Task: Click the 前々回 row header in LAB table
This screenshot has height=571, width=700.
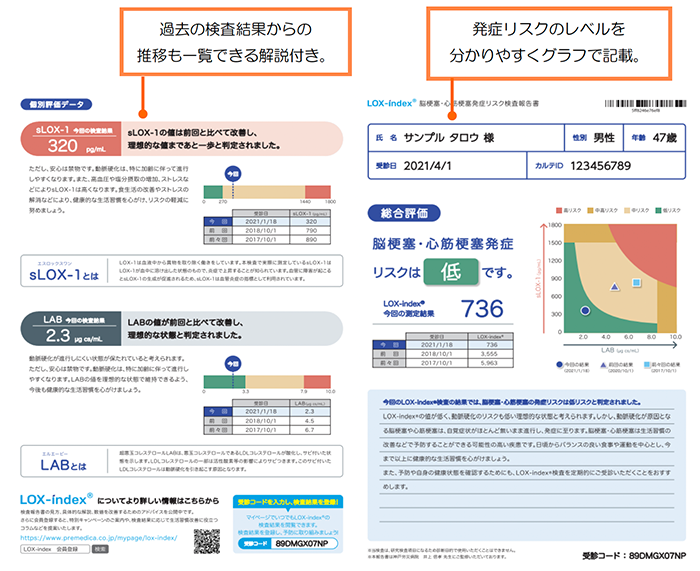Action: click(218, 429)
